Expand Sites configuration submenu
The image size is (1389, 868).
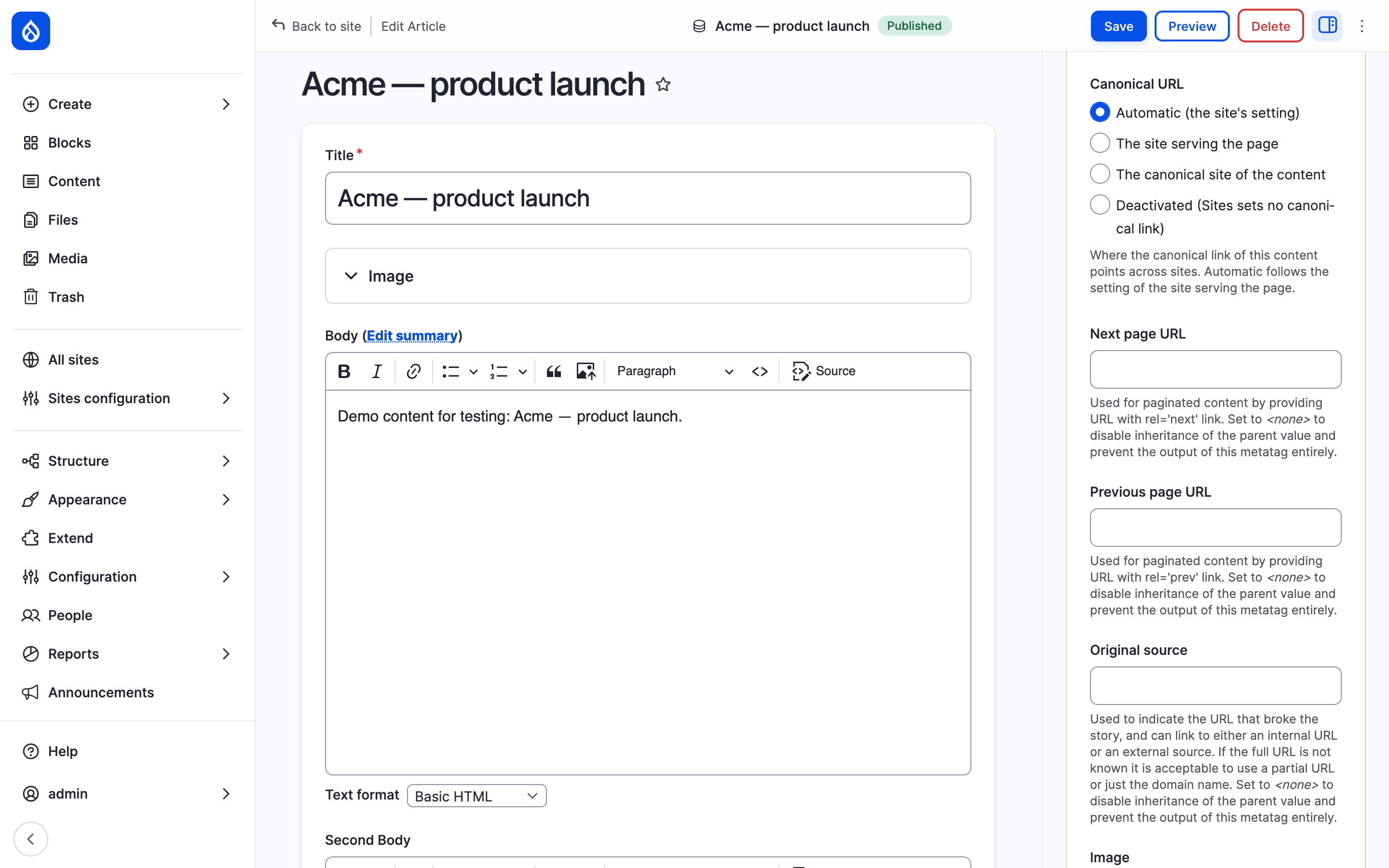pyautogui.click(x=127, y=398)
